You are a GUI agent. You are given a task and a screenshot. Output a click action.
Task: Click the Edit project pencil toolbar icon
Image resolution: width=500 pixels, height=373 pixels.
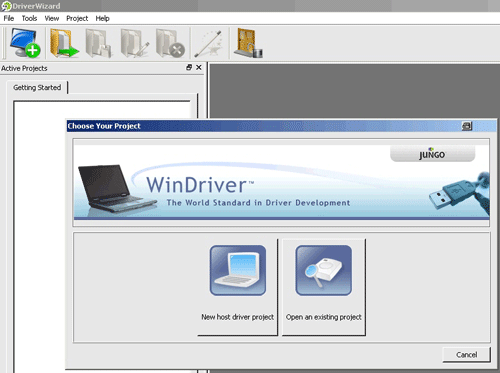[135, 43]
